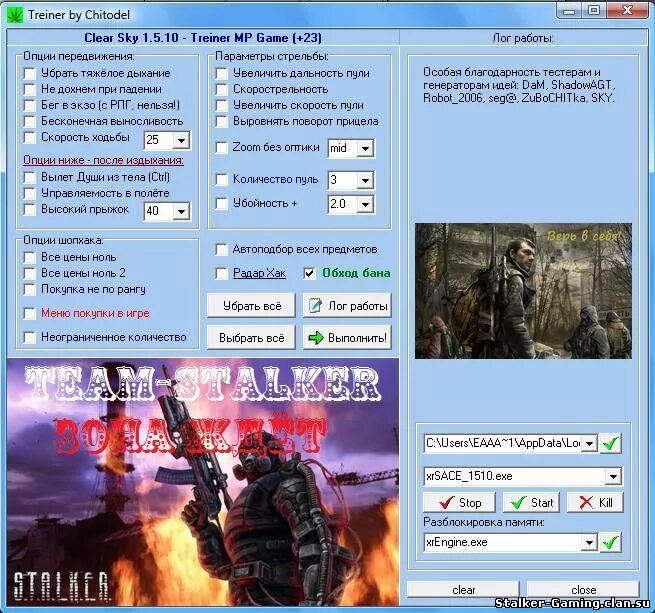This screenshot has width=655, height=613.
Task: Click the Stop button
Action: click(x=459, y=502)
